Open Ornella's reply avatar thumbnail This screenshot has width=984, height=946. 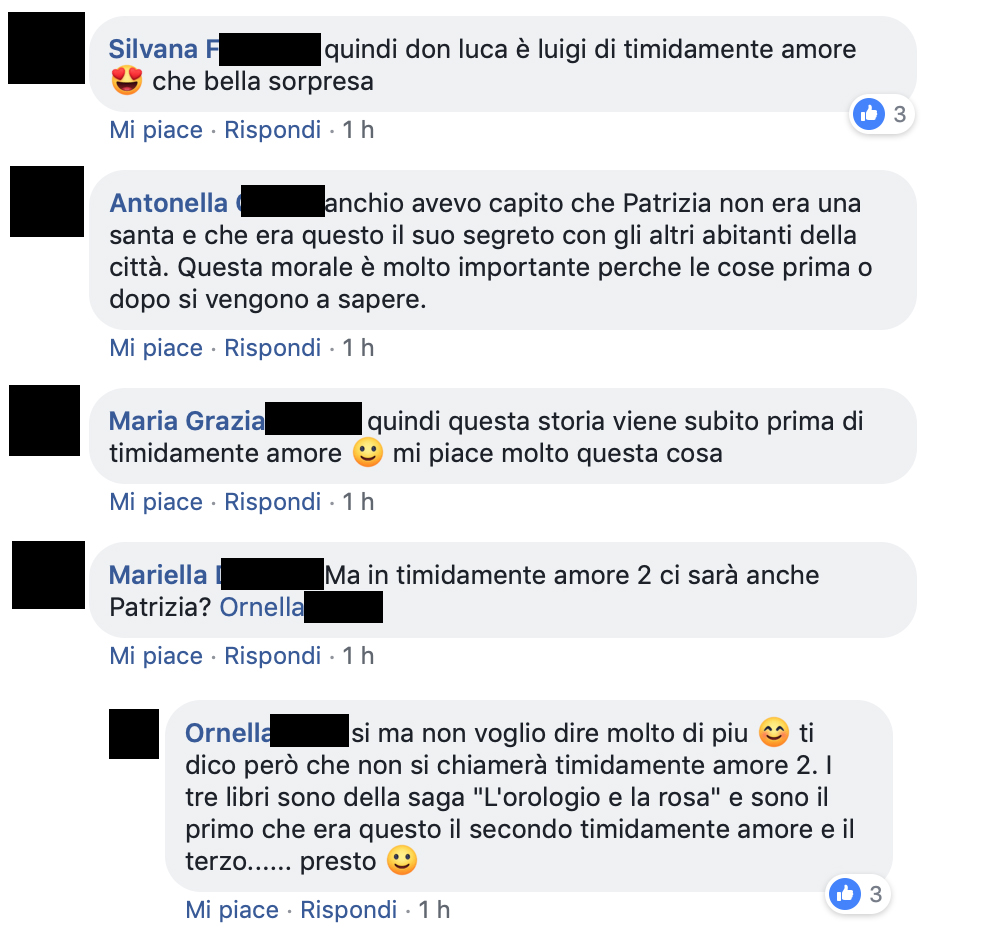[134, 734]
